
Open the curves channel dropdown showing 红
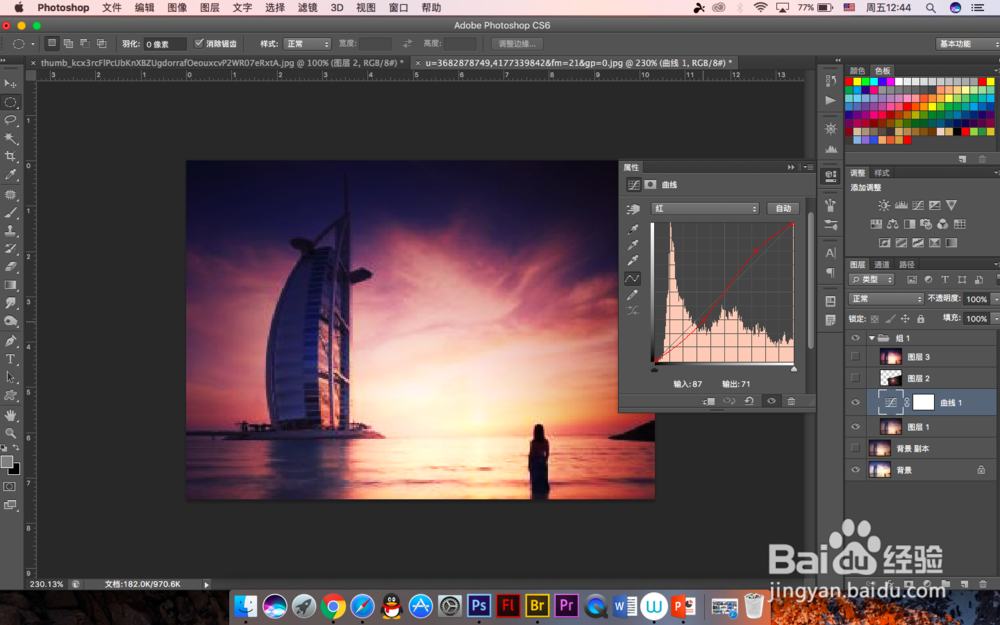pyautogui.click(x=705, y=209)
